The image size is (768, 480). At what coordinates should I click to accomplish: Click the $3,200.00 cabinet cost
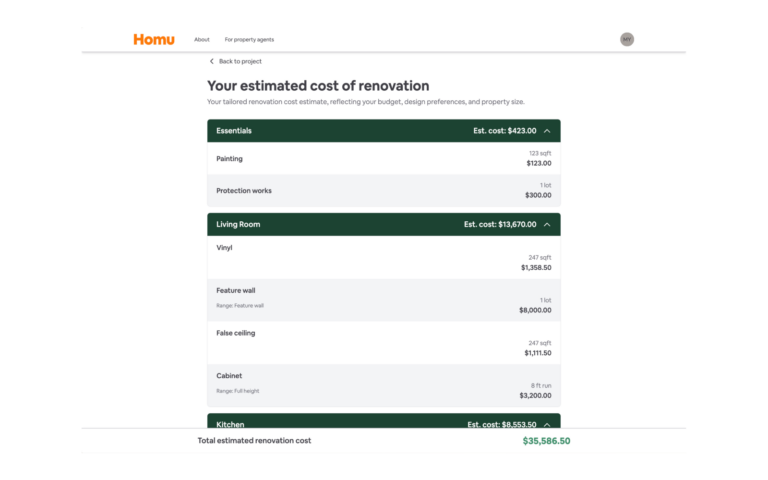(x=535, y=395)
